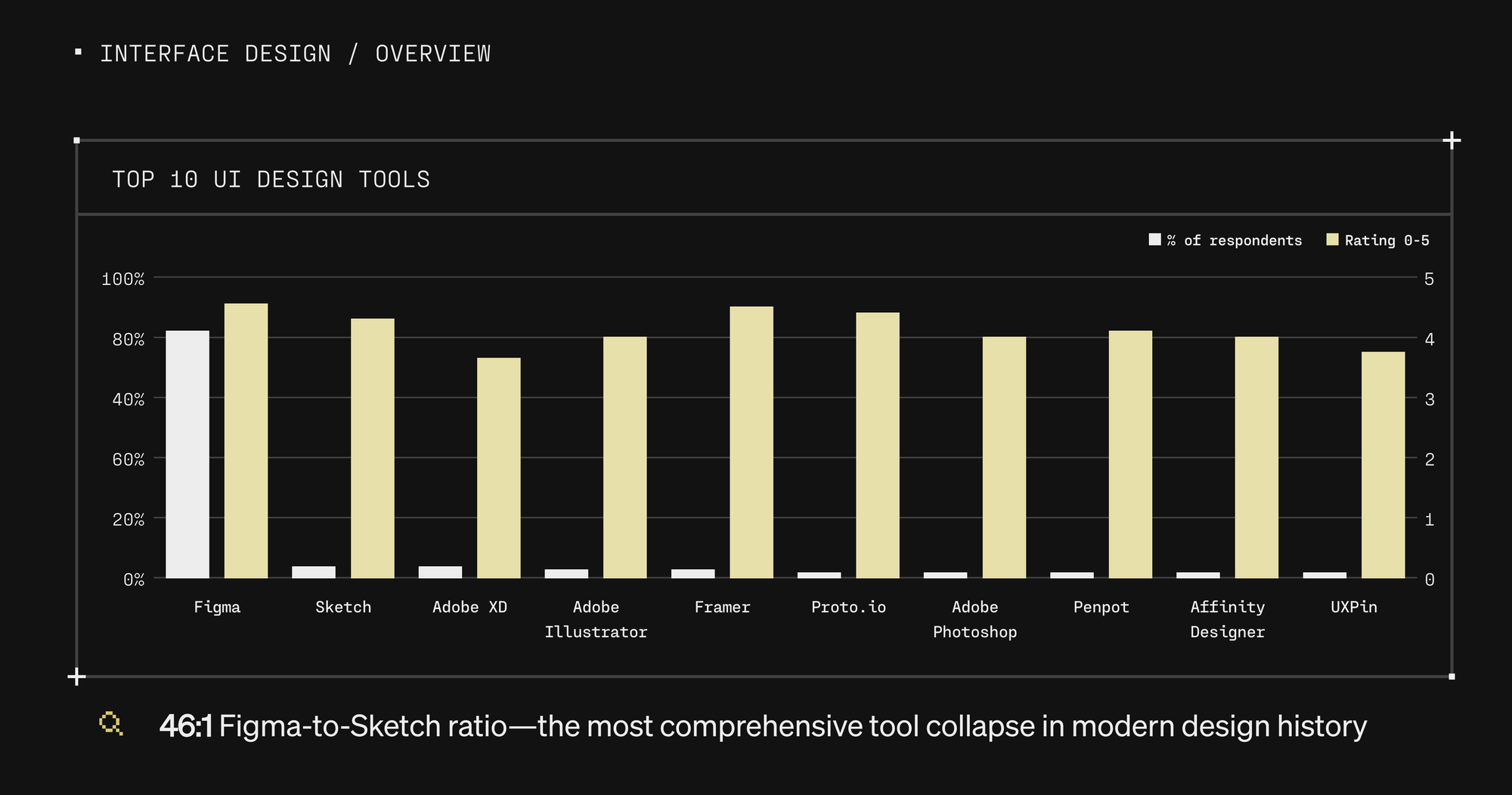Click the 'TOP 10 UI DESIGN TOOLS' title

click(271, 179)
